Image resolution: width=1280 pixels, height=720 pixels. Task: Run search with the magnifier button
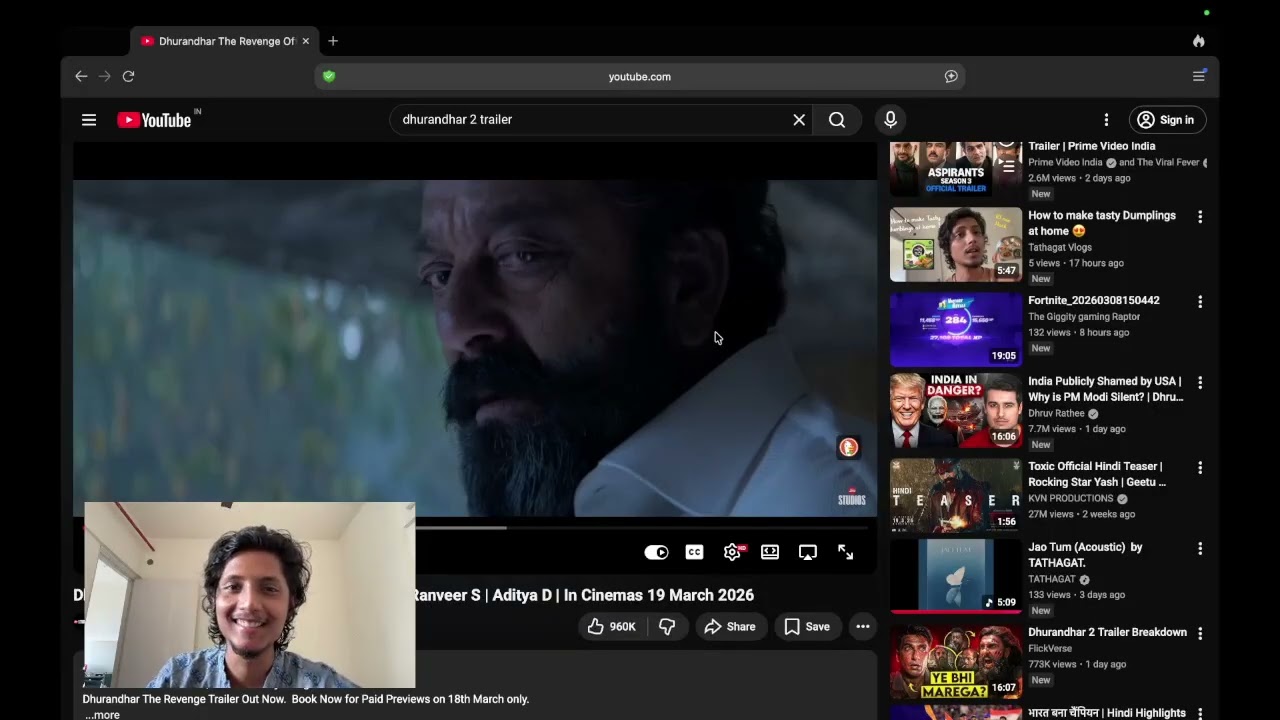click(837, 120)
